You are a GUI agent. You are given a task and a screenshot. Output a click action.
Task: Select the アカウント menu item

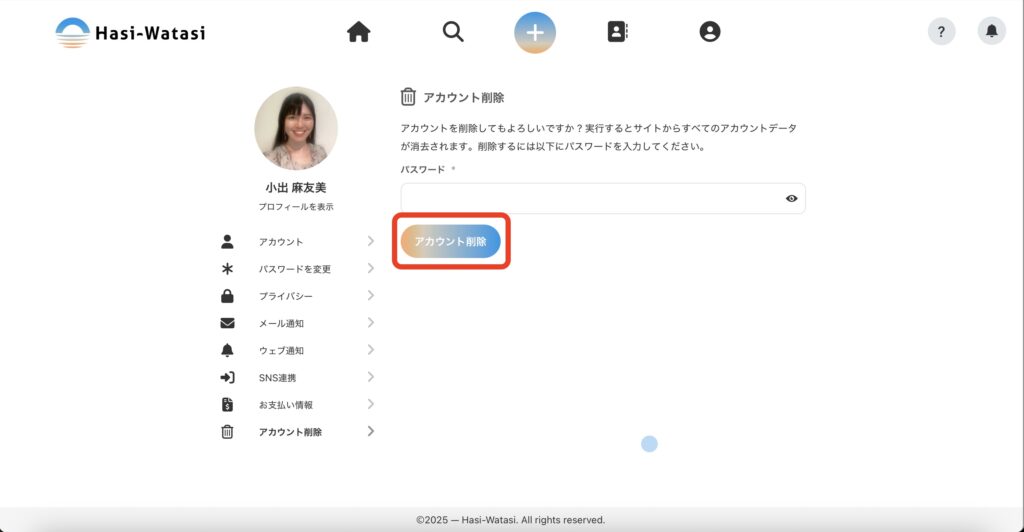click(x=281, y=242)
